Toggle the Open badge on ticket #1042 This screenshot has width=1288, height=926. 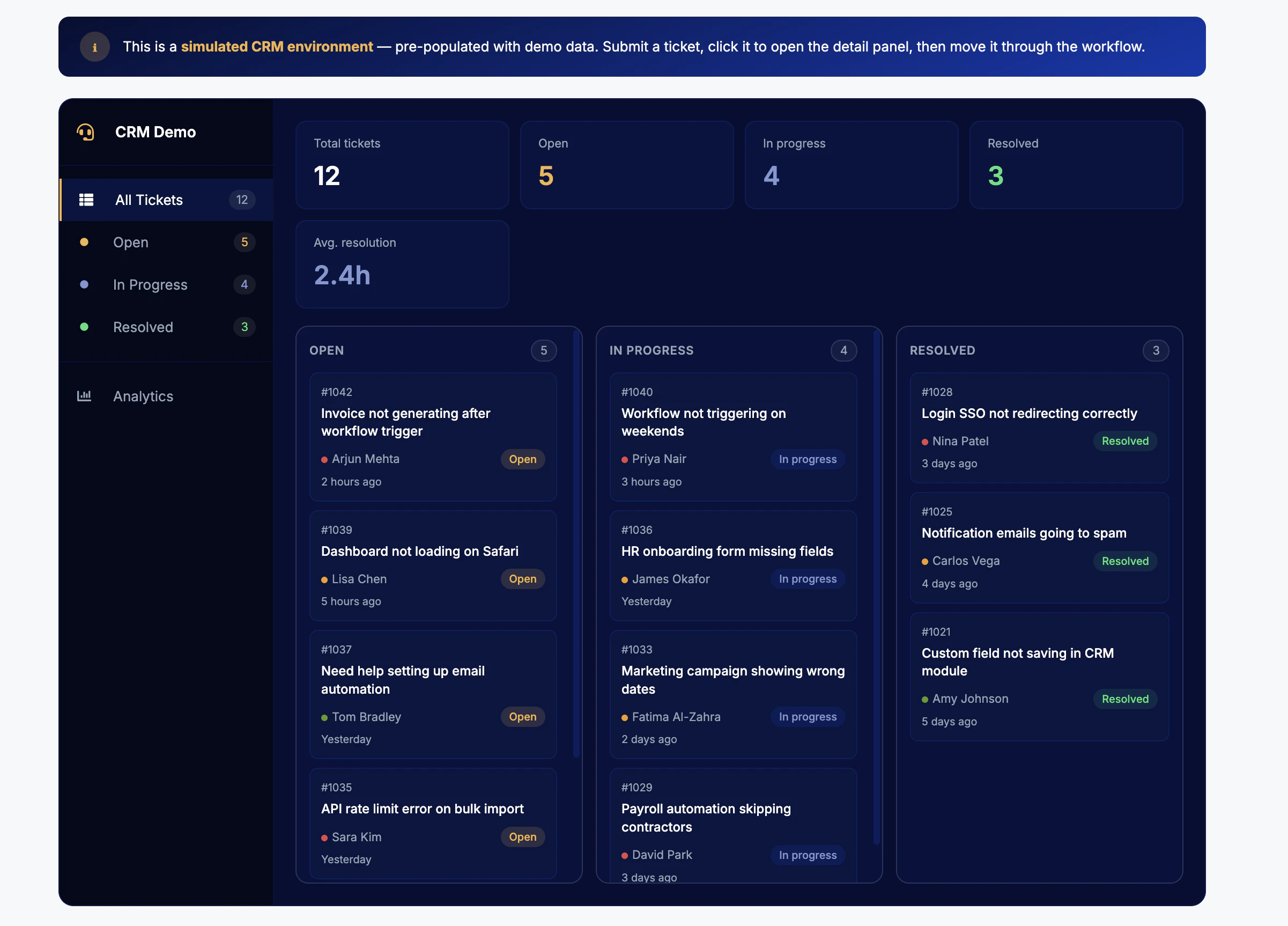(x=522, y=459)
